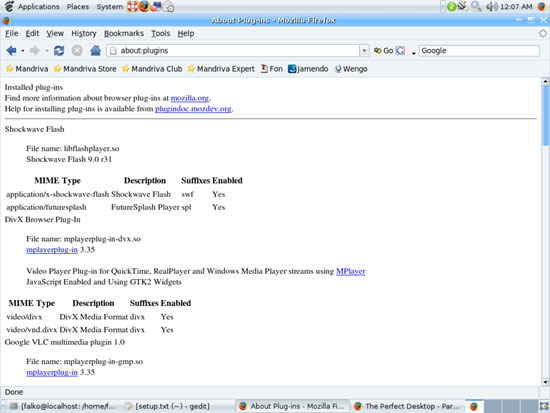550x413 pixels.
Task: Click the 12:07 AM clock
Action: click(516, 7)
